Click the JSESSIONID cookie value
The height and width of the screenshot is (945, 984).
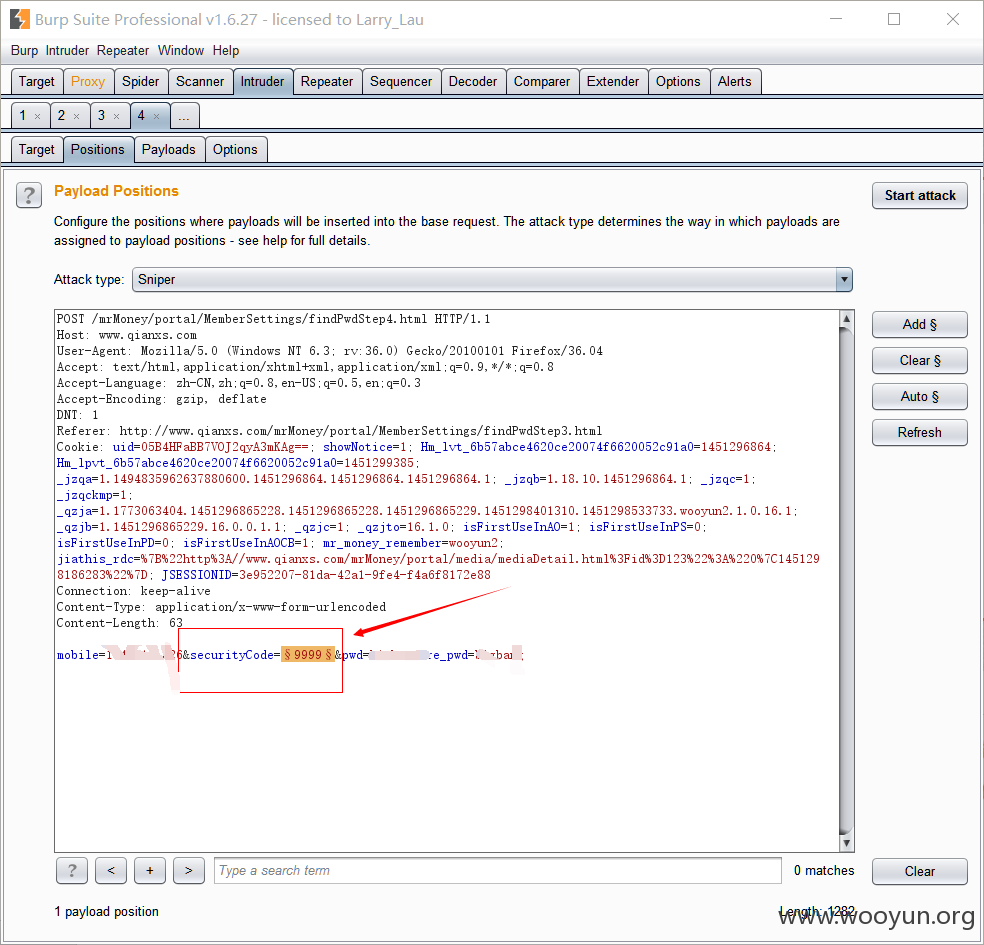point(365,575)
